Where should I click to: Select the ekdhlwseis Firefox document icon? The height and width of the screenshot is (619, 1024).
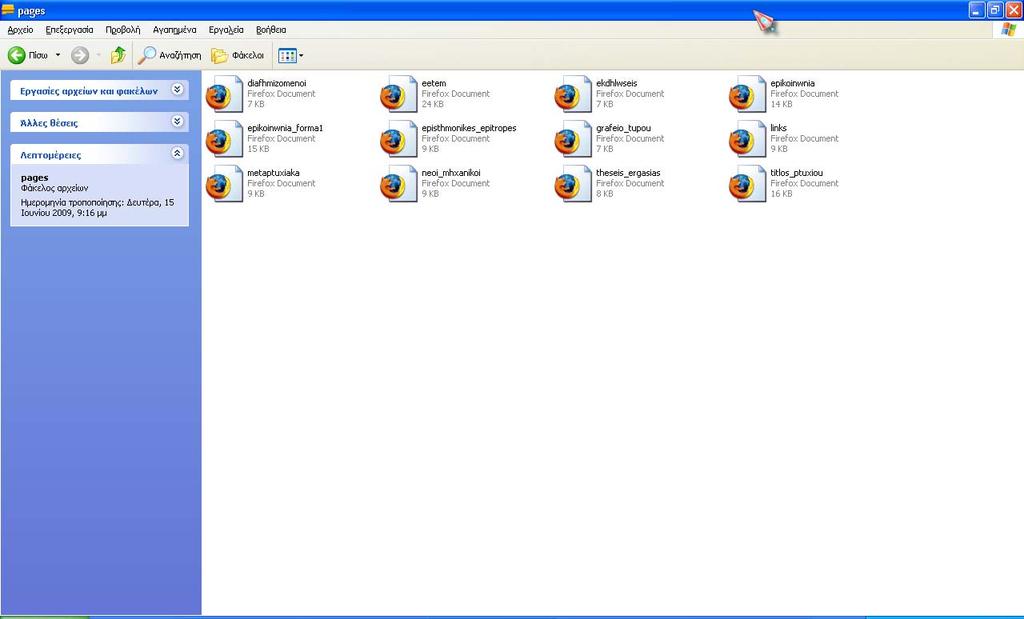[x=573, y=94]
